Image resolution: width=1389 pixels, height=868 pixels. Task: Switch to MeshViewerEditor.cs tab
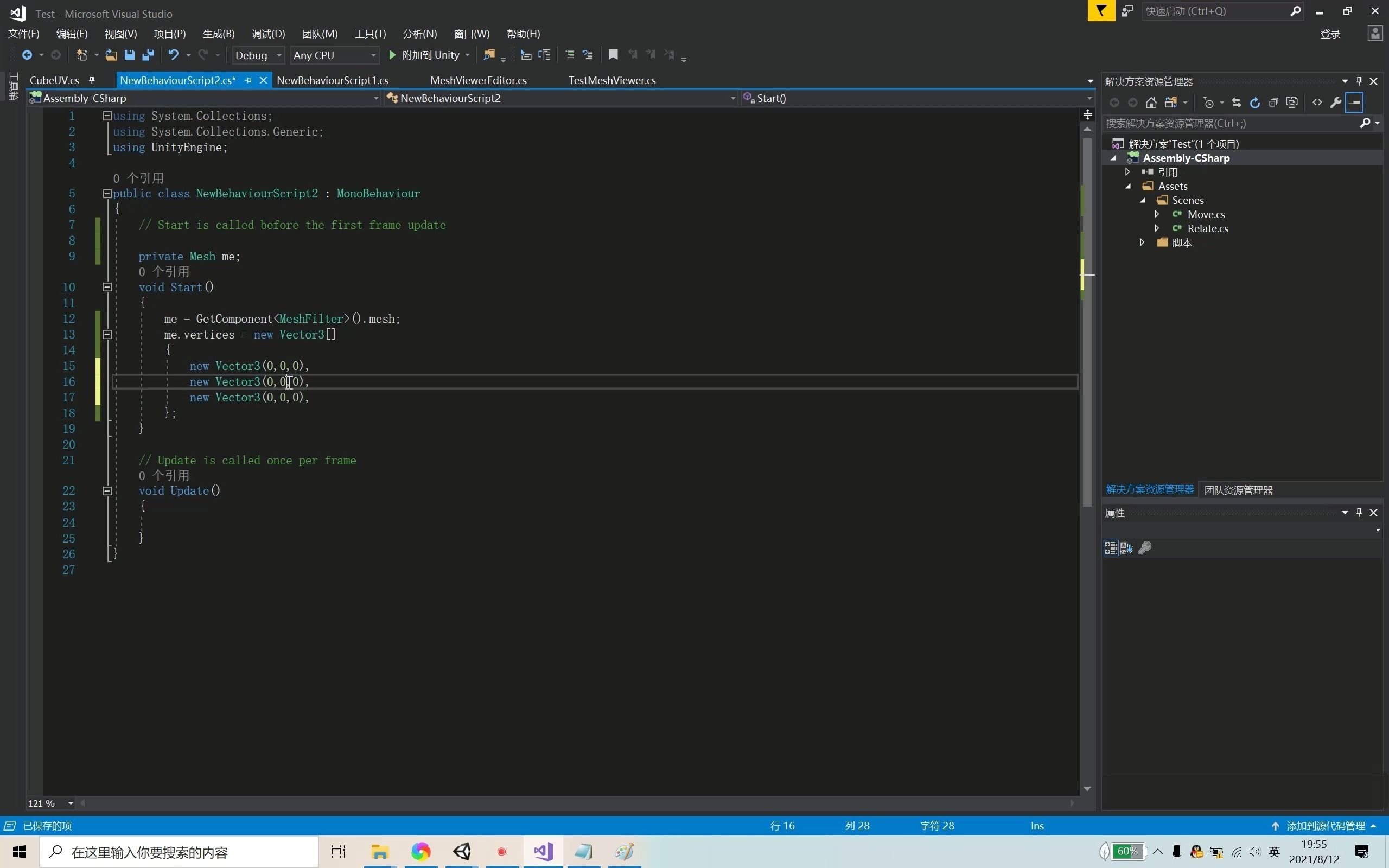pyautogui.click(x=478, y=80)
